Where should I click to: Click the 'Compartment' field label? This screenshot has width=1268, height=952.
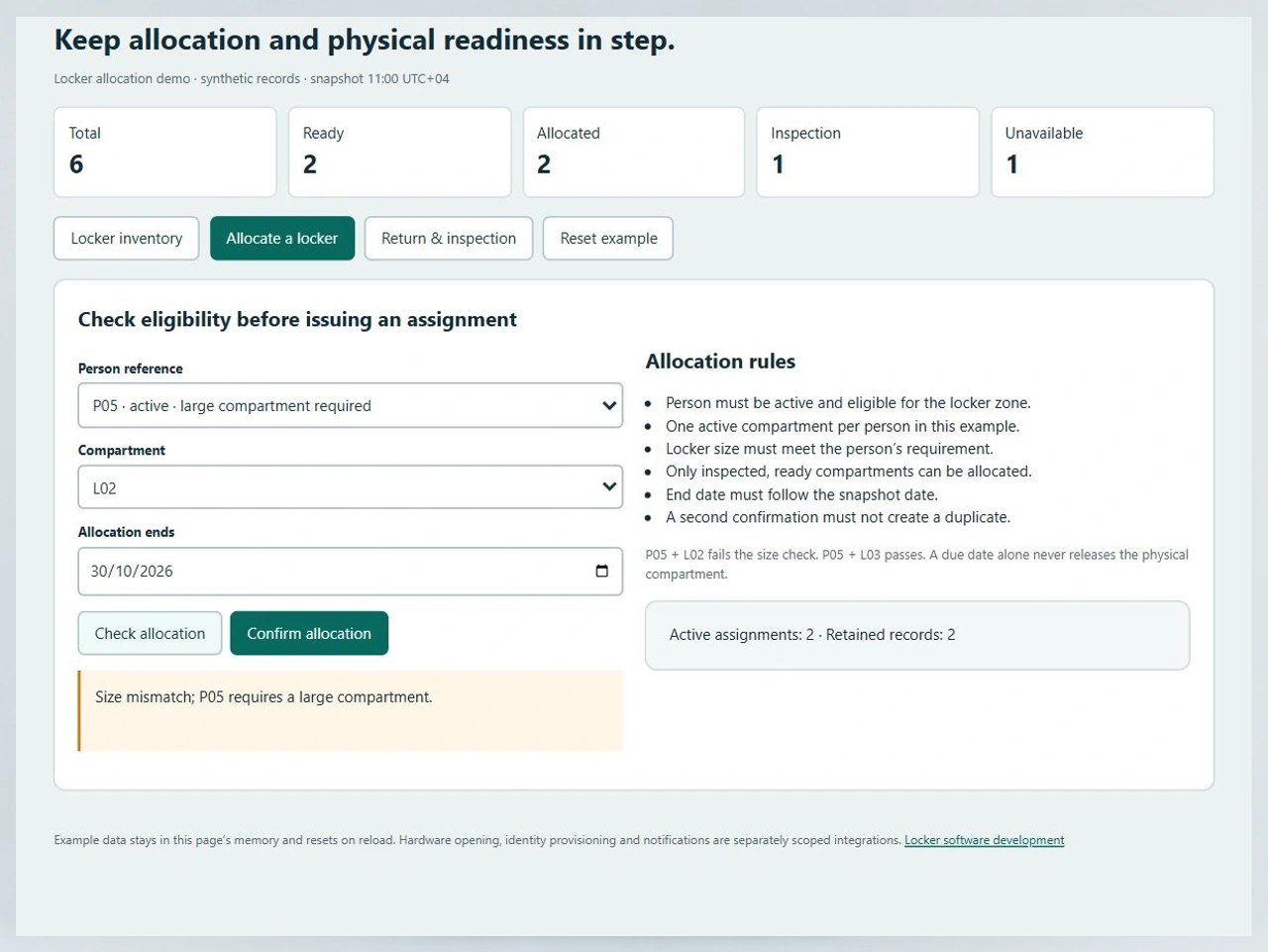pos(122,450)
